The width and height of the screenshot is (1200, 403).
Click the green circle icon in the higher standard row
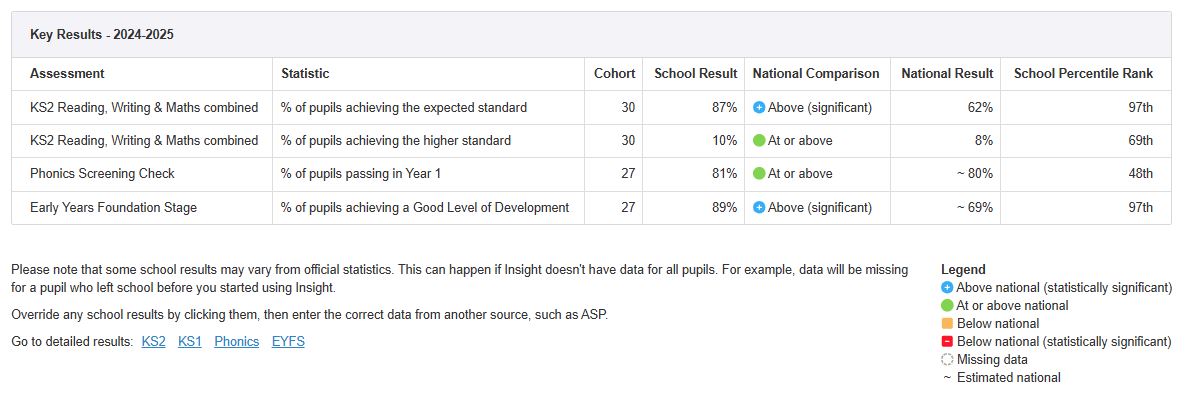[759, 141]
